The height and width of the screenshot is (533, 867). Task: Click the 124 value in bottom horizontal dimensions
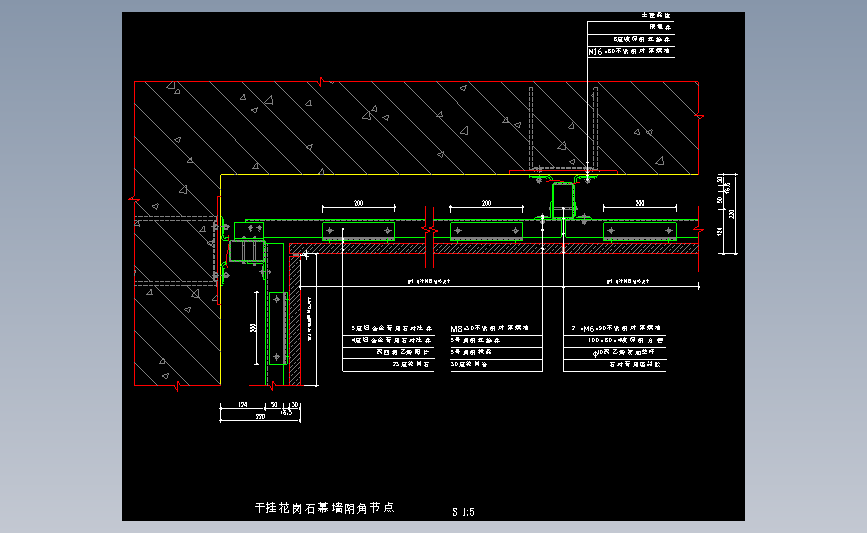[x=242, y=405]
